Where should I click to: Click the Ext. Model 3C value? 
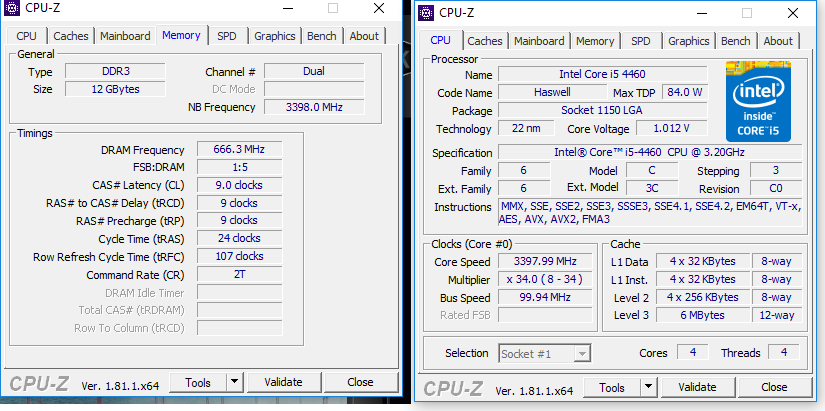[652, 188]
